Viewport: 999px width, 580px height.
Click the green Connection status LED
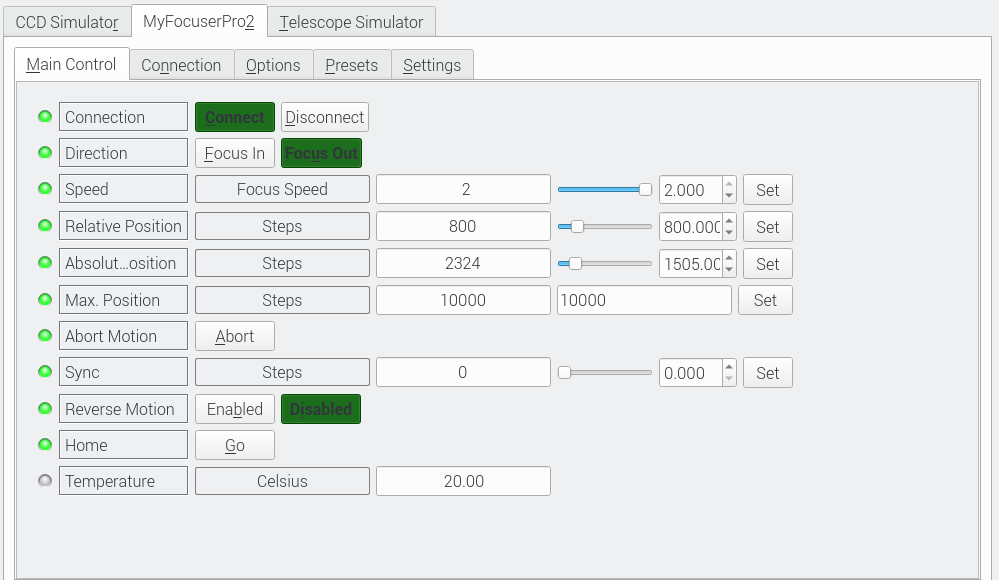(x=45, y=117)
